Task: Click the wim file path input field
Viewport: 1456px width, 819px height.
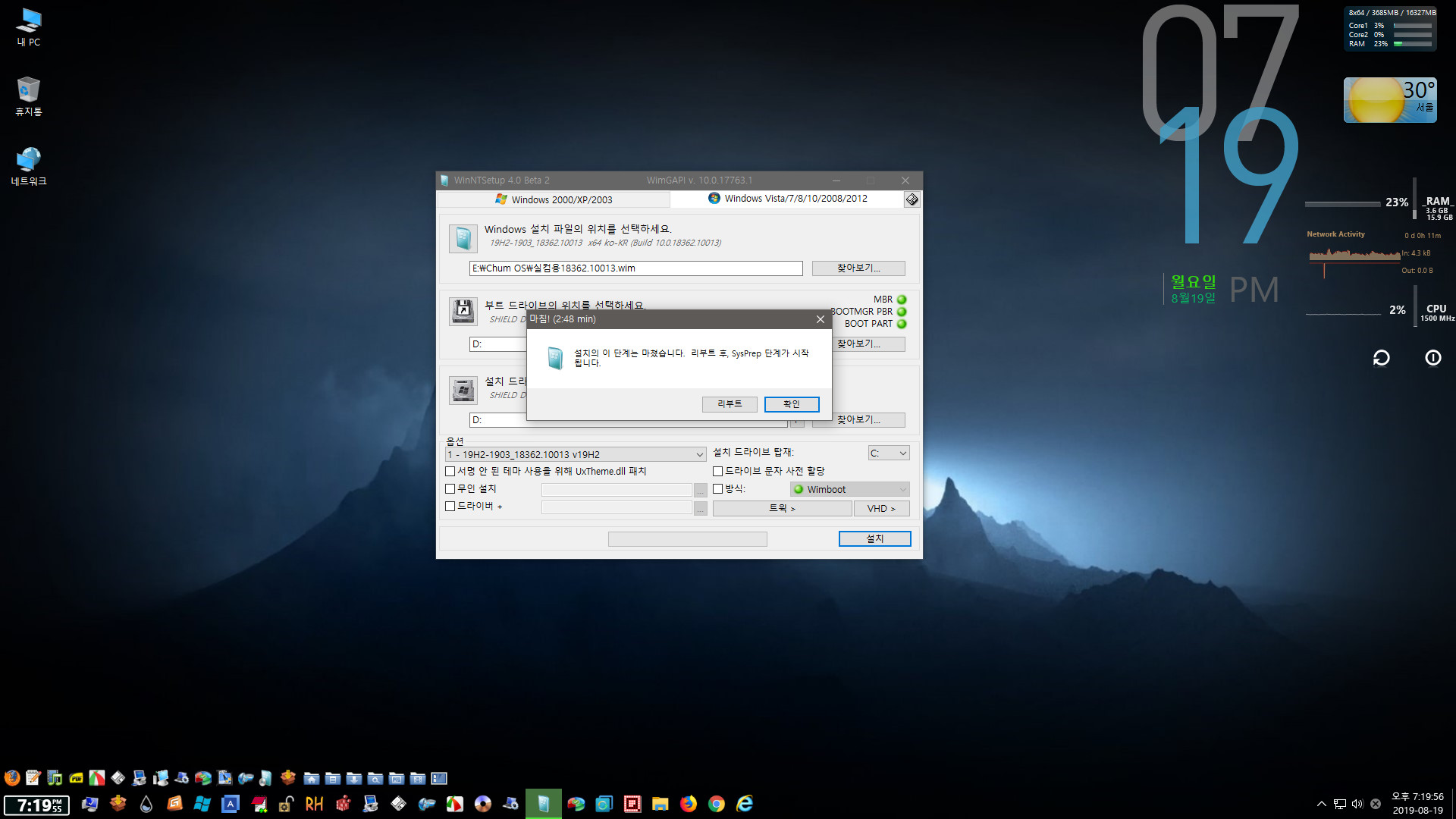Action: tap(635, 268)
